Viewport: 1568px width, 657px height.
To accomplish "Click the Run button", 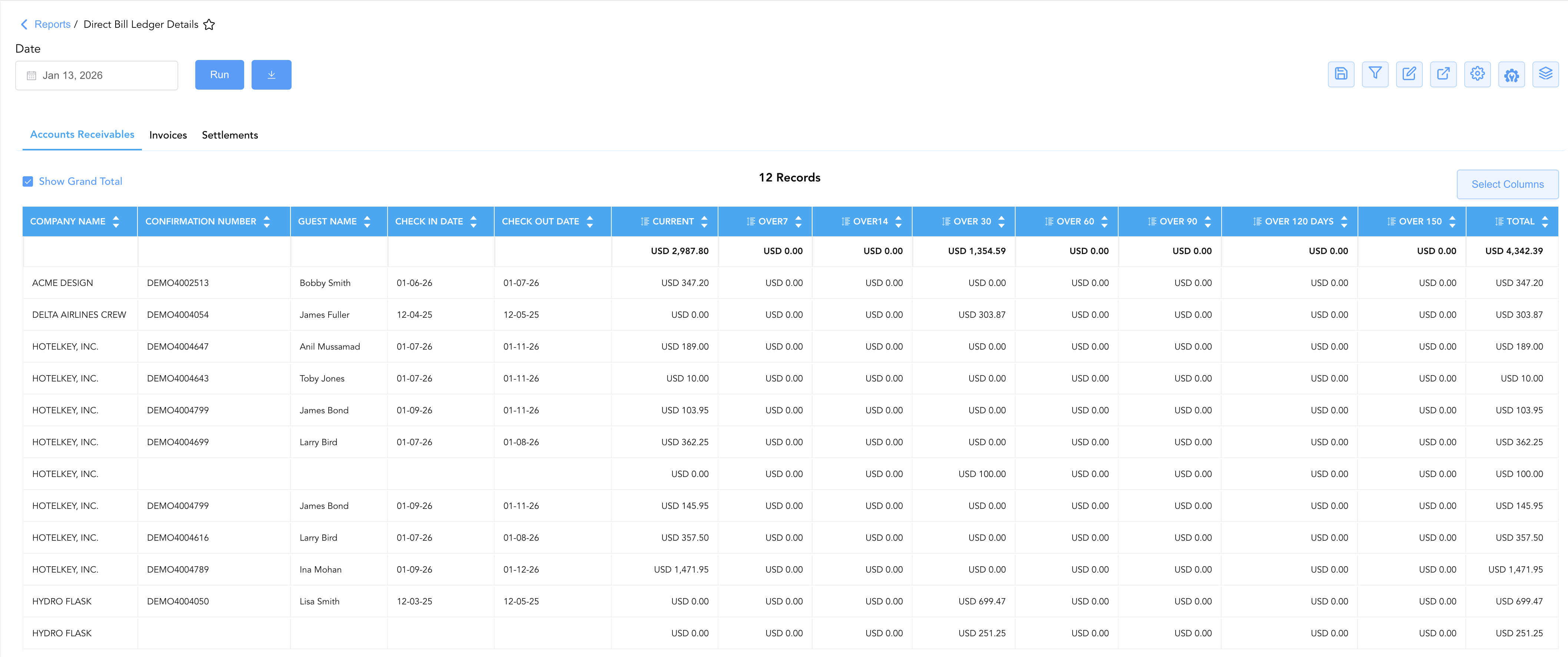I will (x=220, y=75).
